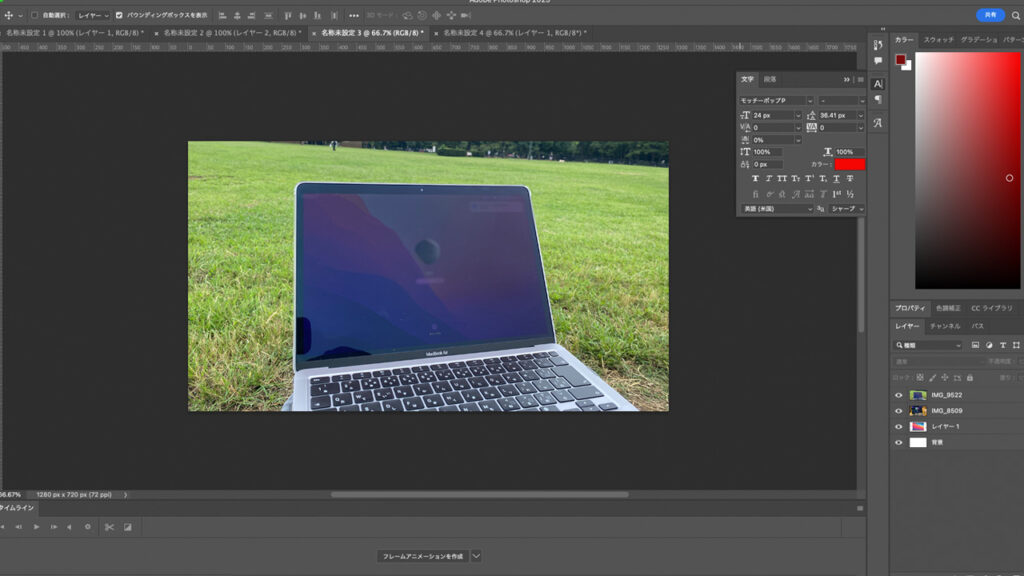This screenshot has width=1024, height=576.
Task: Click the align top edges icon
Action: (x=288, y=15)
